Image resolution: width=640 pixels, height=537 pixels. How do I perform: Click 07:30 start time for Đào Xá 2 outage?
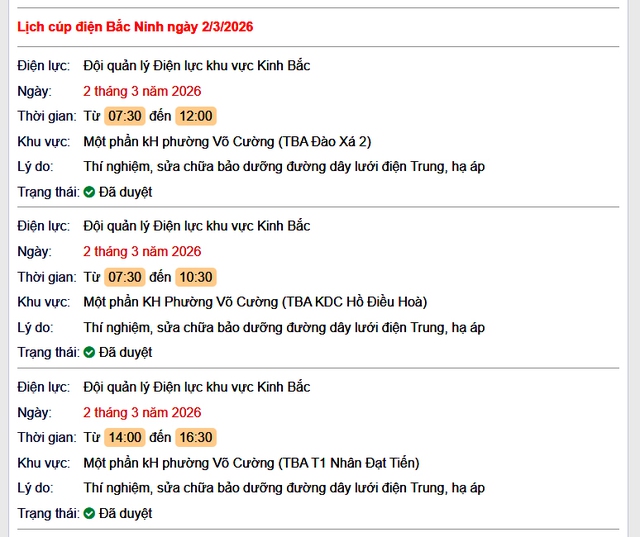click(125, 116)
